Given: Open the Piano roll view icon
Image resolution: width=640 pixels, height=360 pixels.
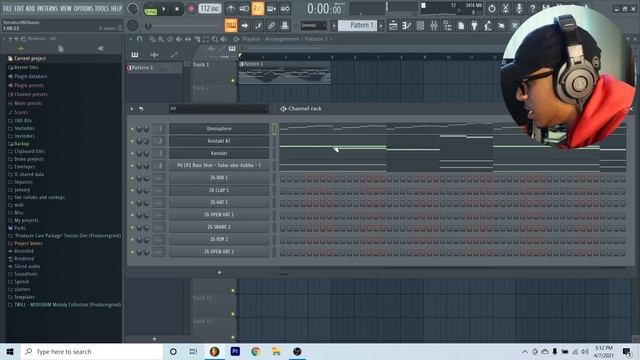Looking at the screenshot, I should (x=407, y=26).
